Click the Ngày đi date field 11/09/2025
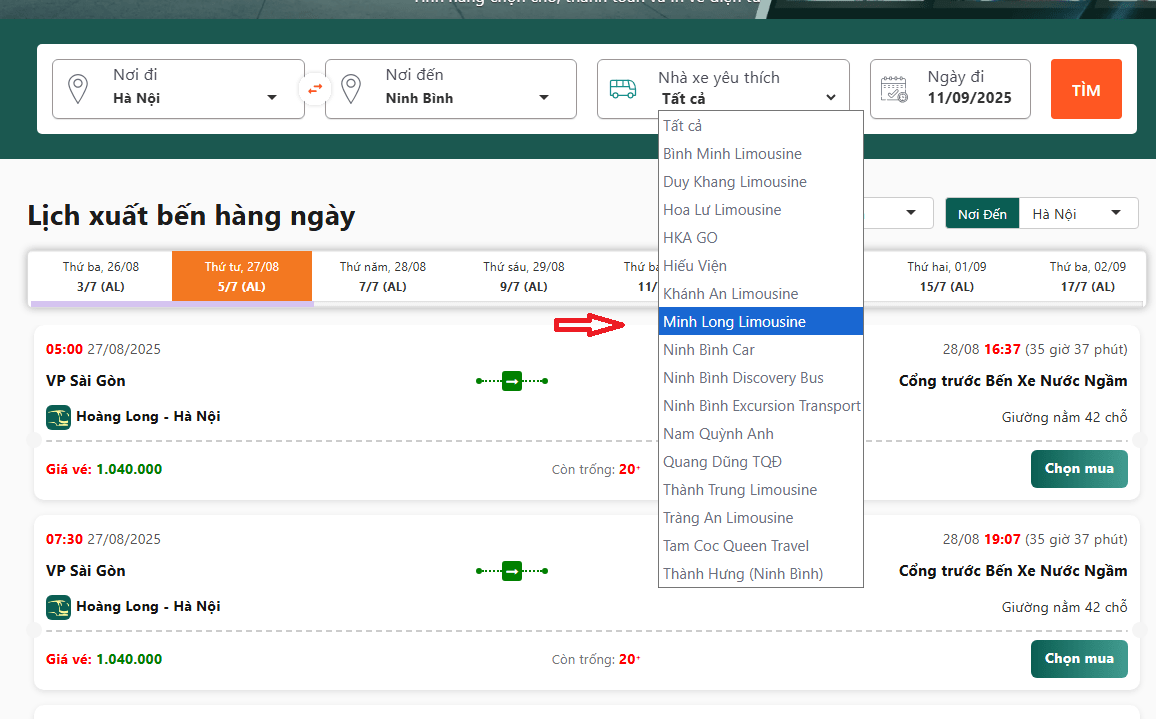The width and height of the screenshot is (1156, 719). coord(968,98)
